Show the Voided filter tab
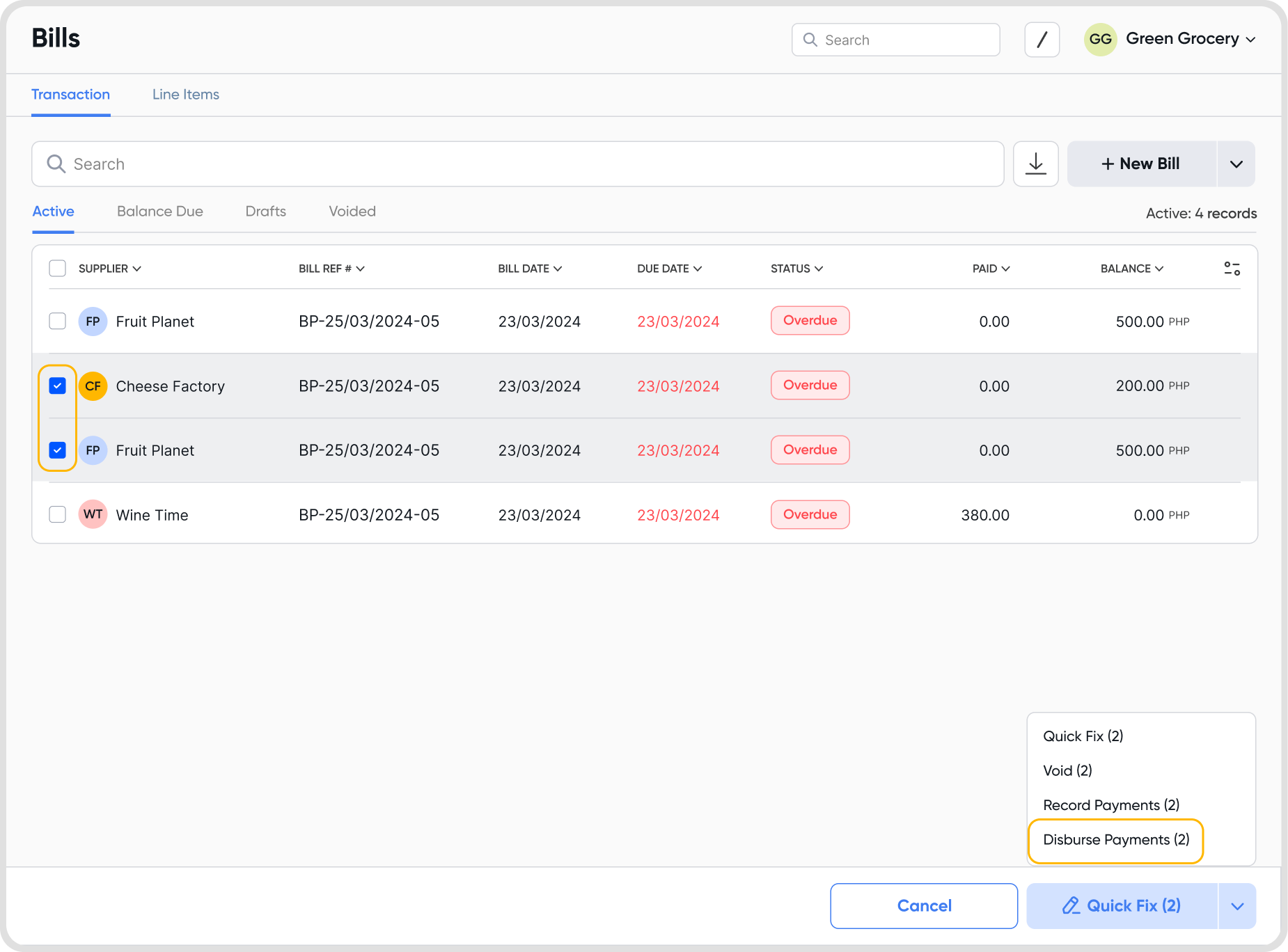 [352, 212]
